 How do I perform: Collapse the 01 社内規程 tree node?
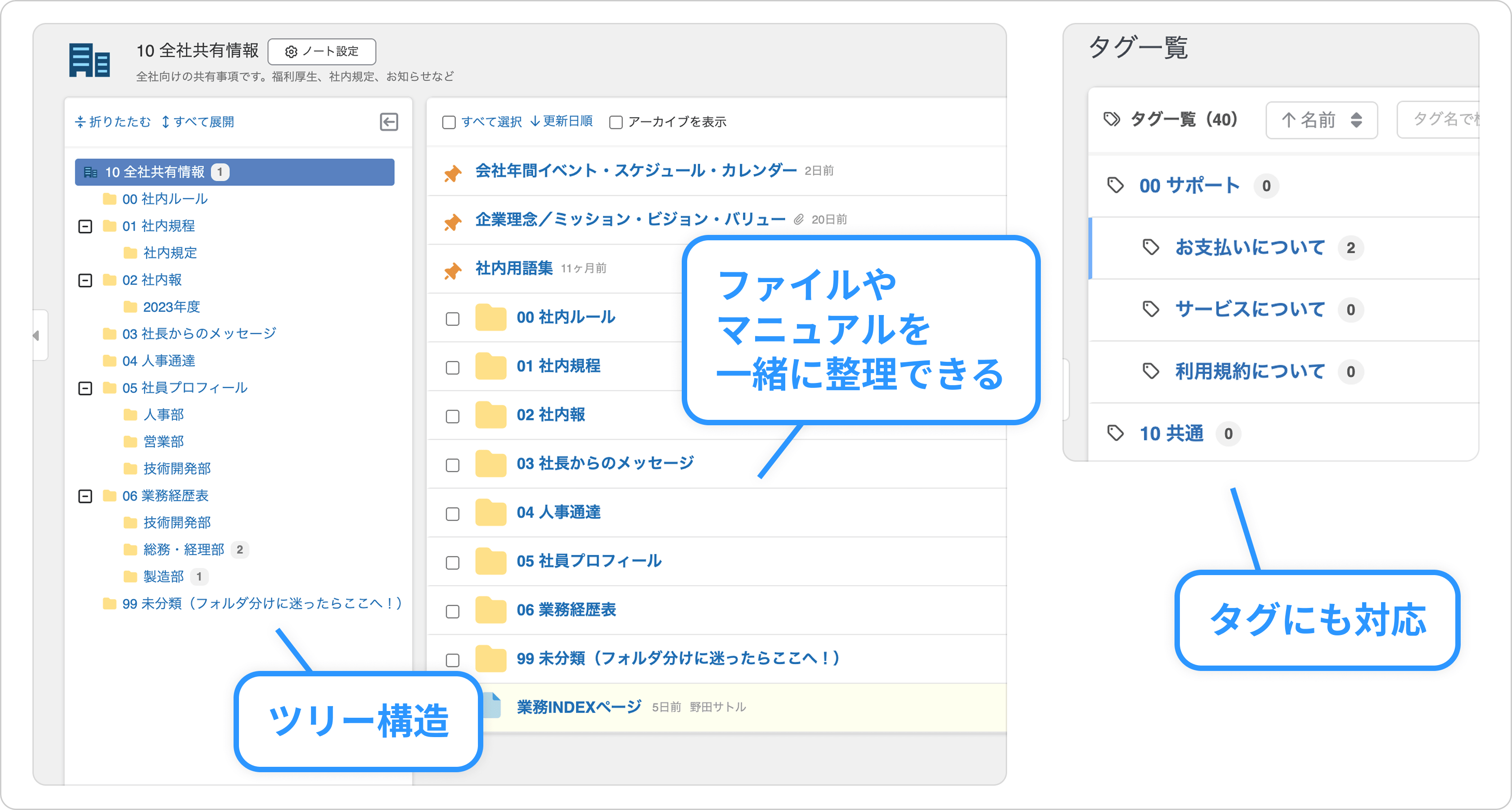pyautogui.click(x=85, y=226)
